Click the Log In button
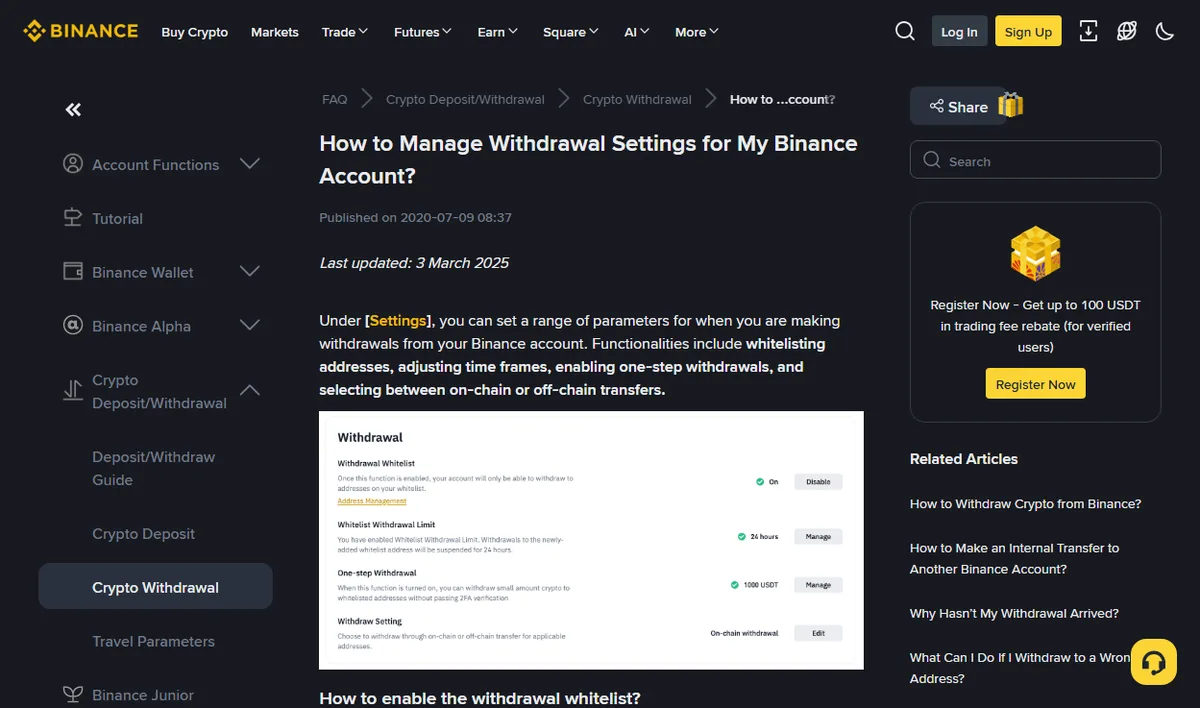The width and height of the screenshot is (1200, 708). point(959,31)
